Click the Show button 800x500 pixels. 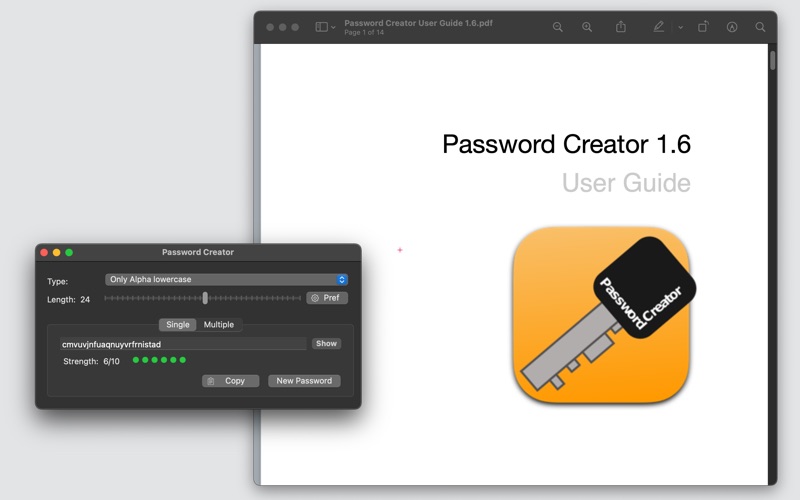pyautogui.click(x=327, y=343)
